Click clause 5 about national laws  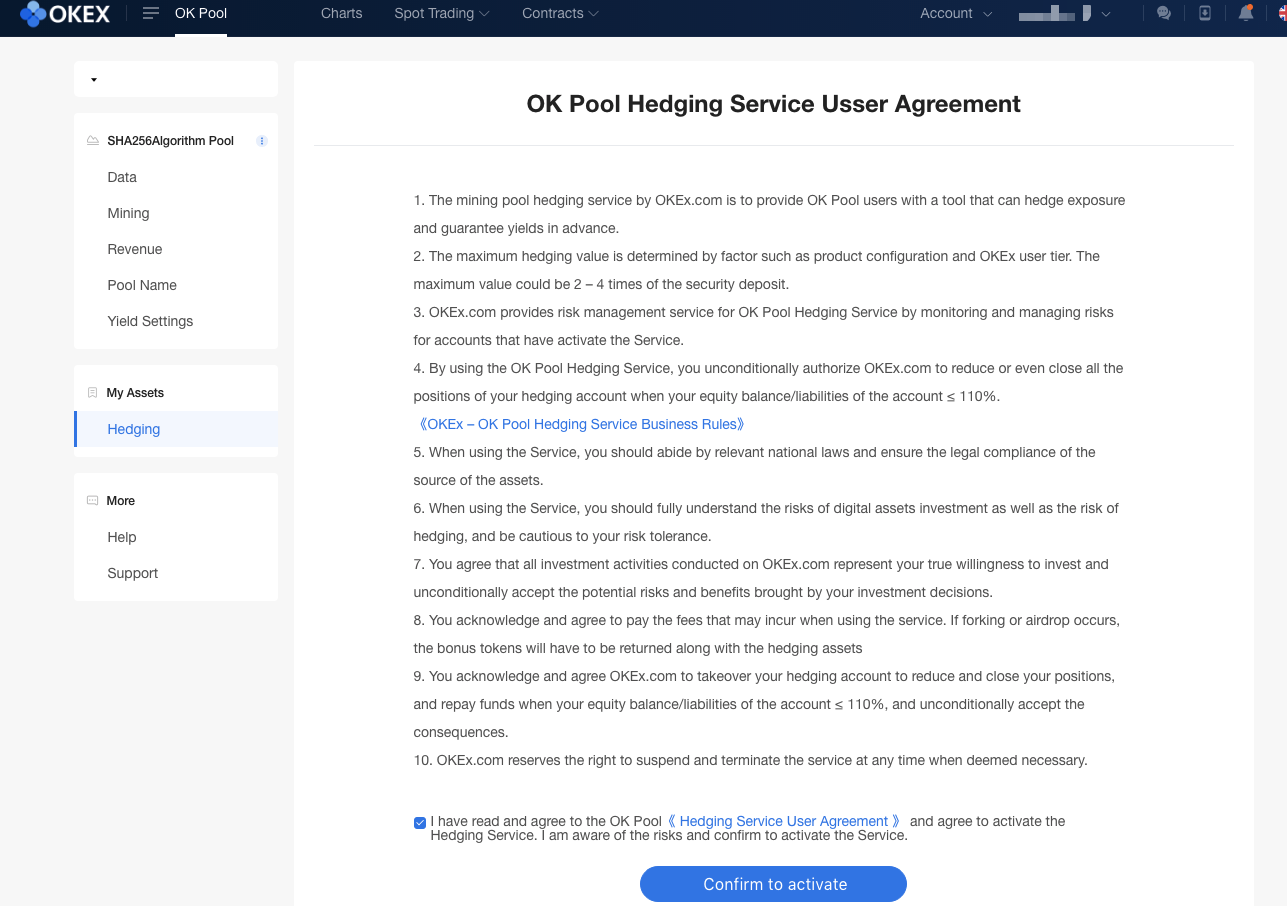[x=755, y=466]
